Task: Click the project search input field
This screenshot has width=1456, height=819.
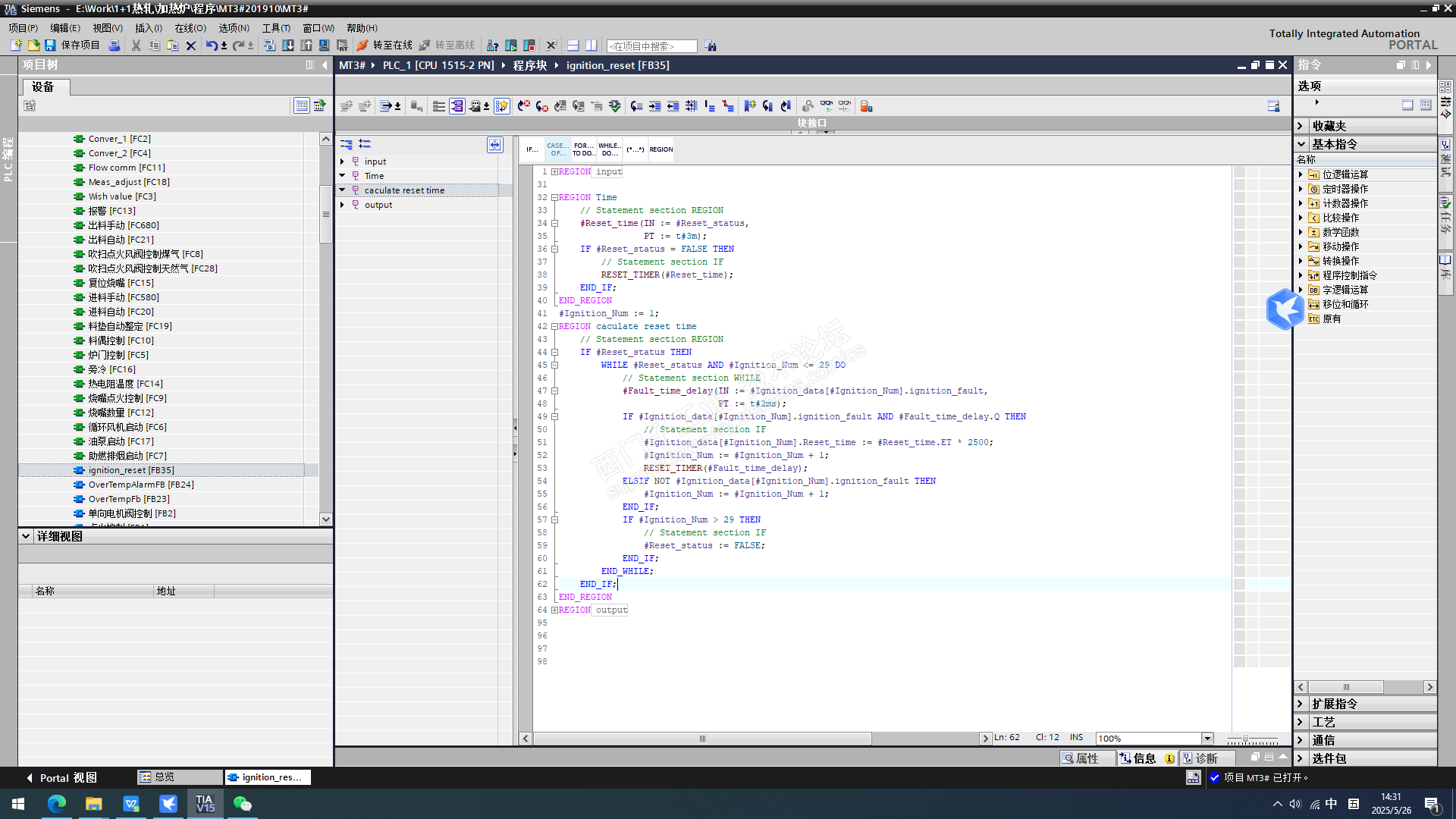Action: pos(651,46)
